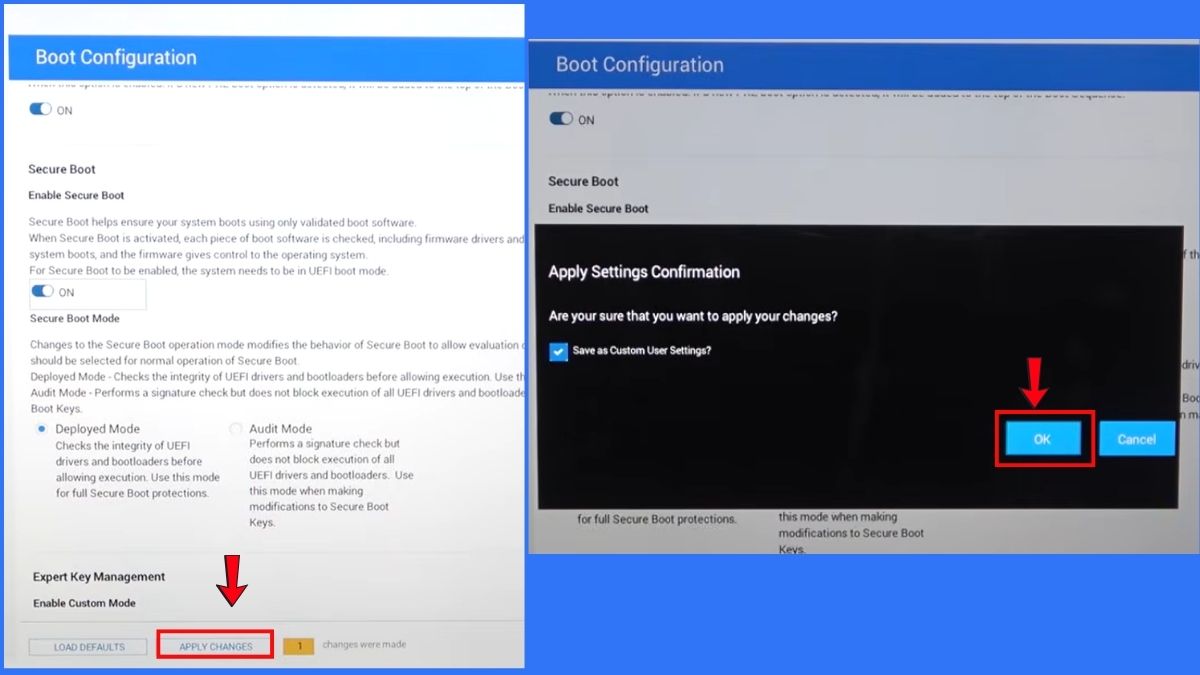
Task: Click the 'Secure Boot Mode' label
Action: click(74, 318)
